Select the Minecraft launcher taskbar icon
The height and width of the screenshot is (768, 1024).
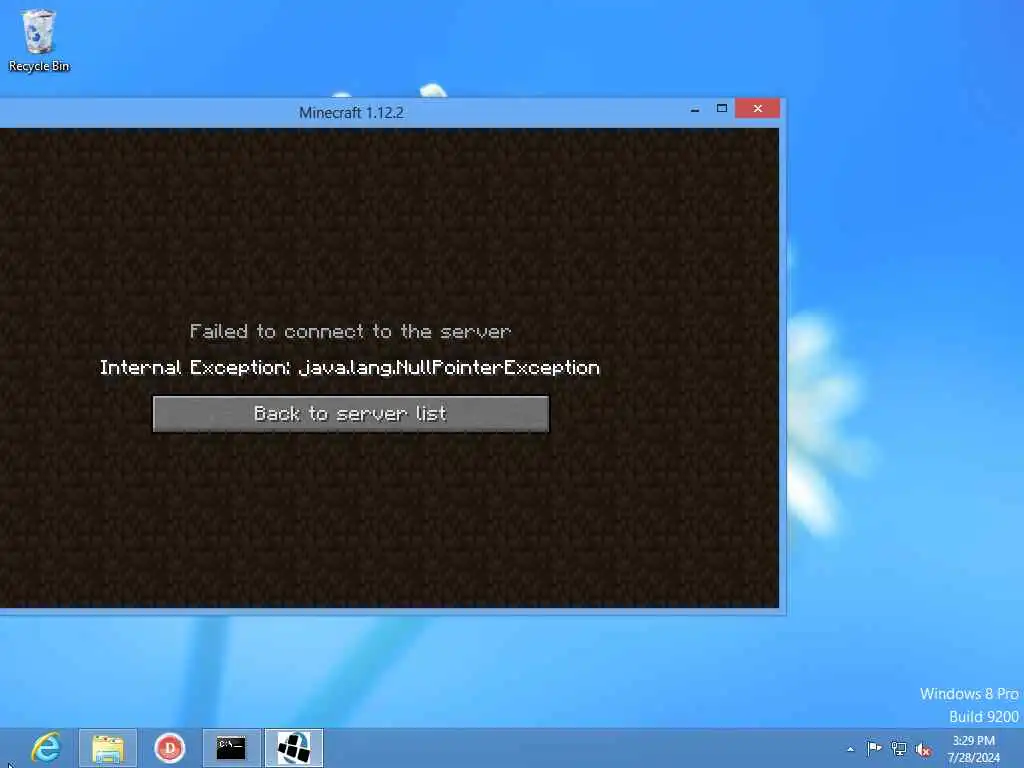pyautogui.click(x=294, y=748)
